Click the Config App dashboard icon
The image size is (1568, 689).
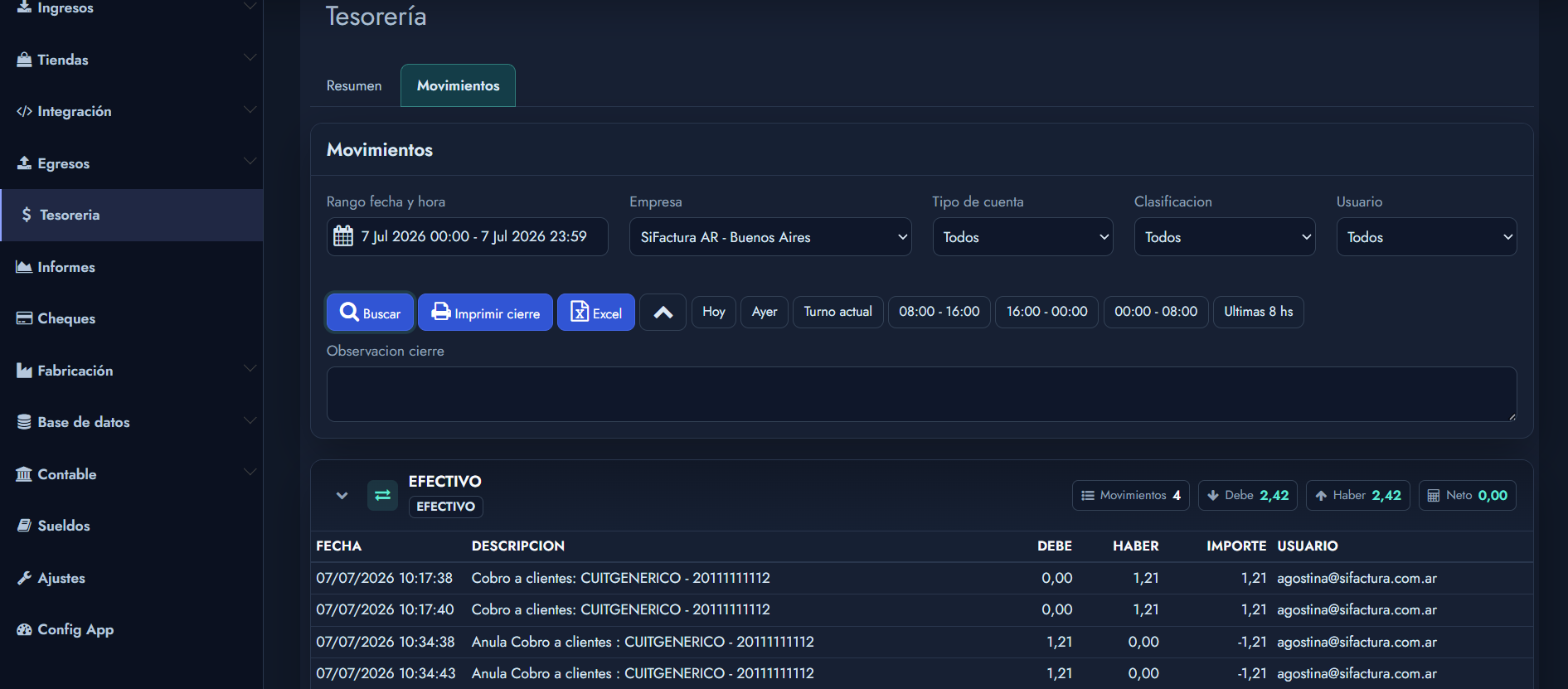coord(24,629)
